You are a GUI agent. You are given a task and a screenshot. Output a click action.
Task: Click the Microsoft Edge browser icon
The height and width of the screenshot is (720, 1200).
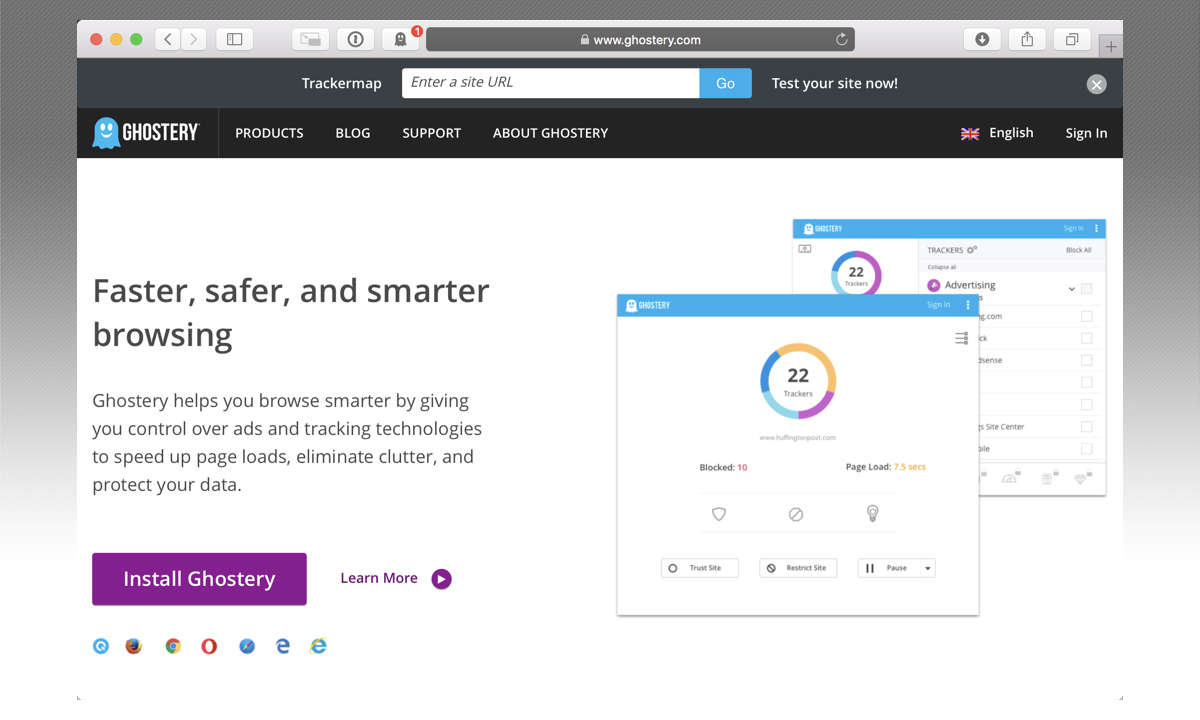[283, 646]
